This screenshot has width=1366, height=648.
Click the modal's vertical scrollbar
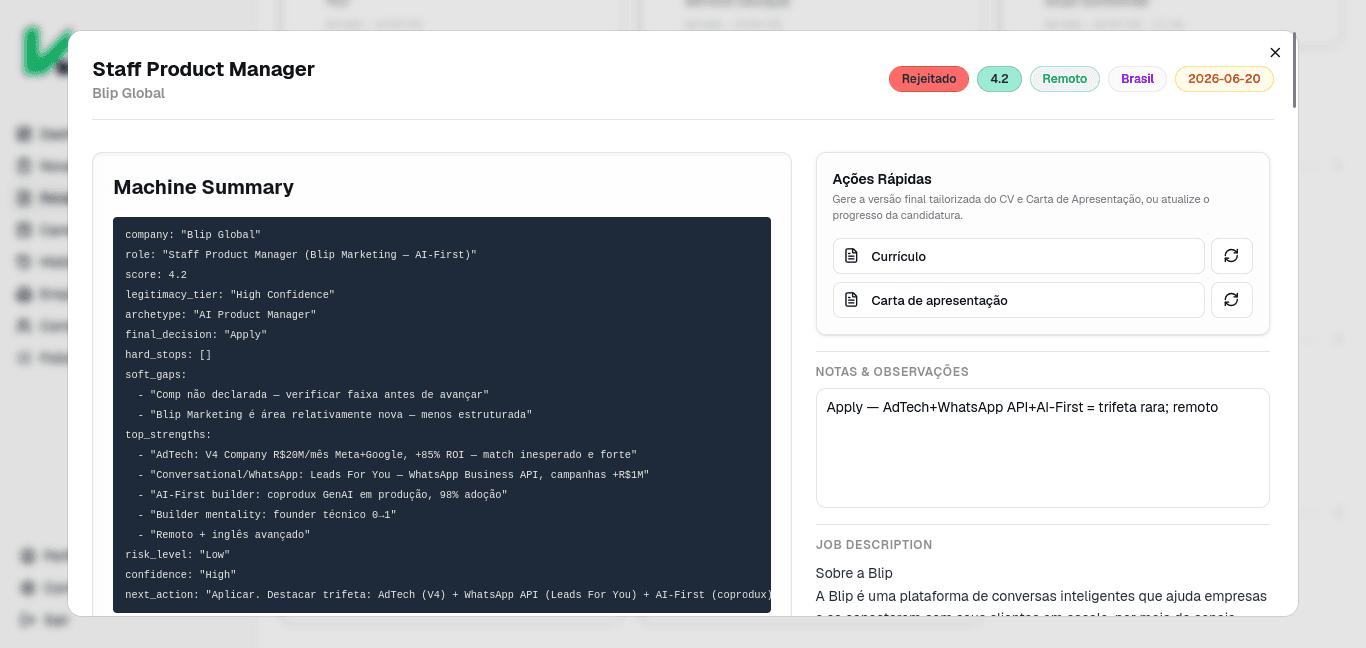[1294, 70]
